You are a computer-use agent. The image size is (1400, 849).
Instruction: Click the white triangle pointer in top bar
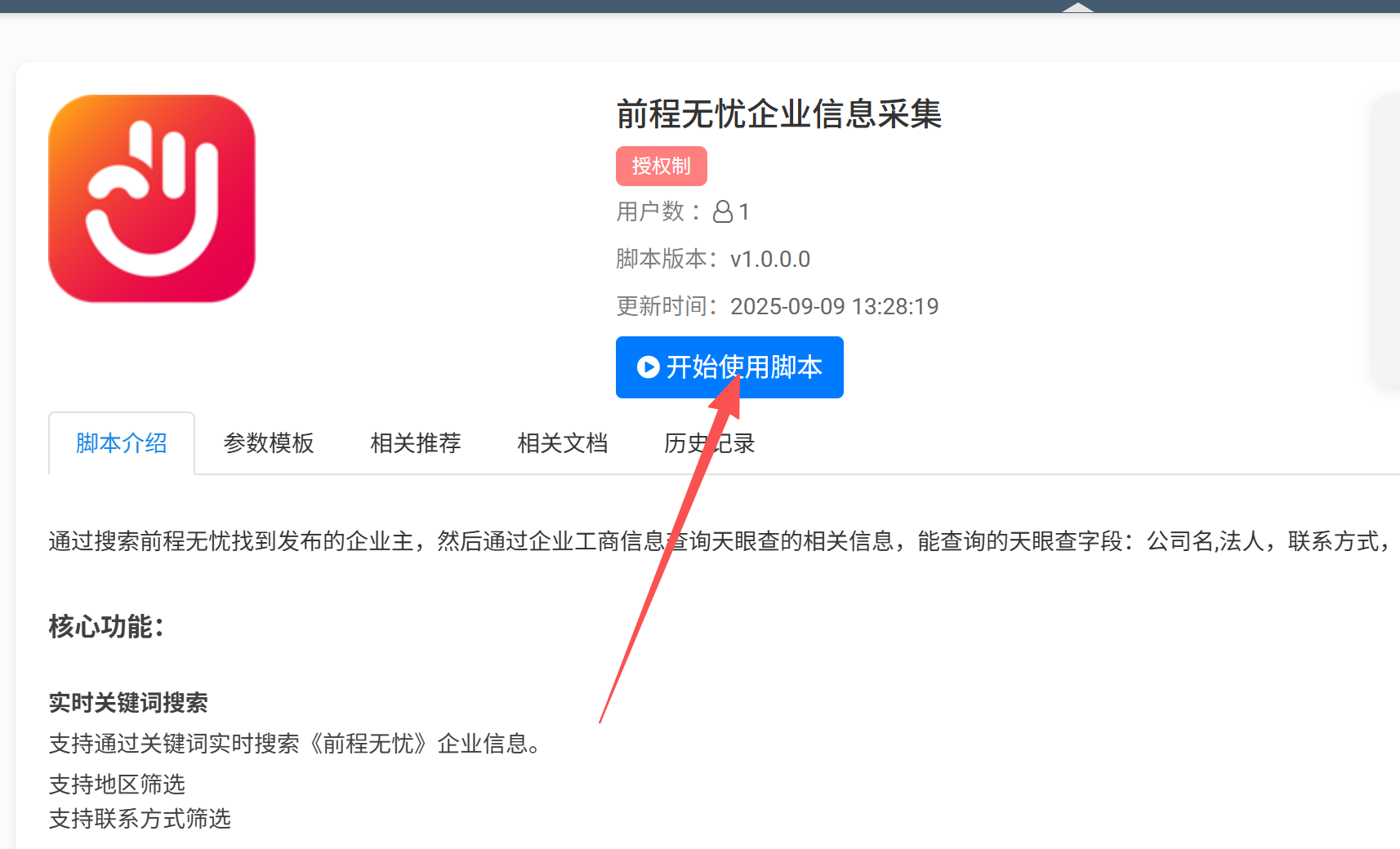point(1077,7)
